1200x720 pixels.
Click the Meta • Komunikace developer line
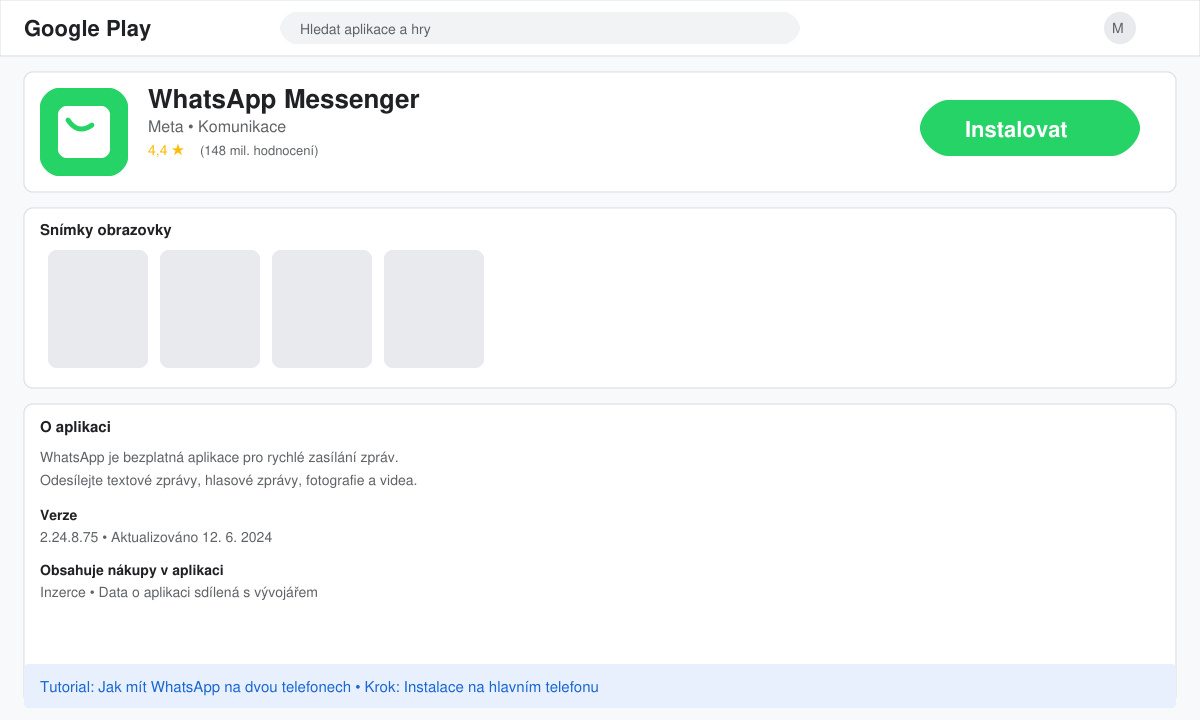point(217,127)
